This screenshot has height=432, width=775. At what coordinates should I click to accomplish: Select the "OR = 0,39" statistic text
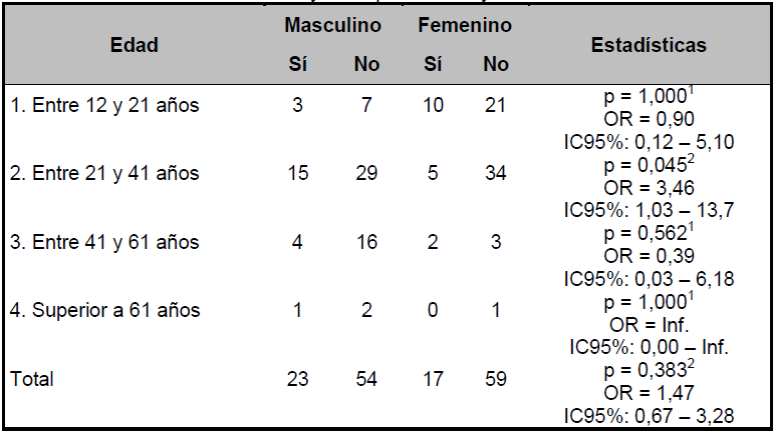coord(649,255)
